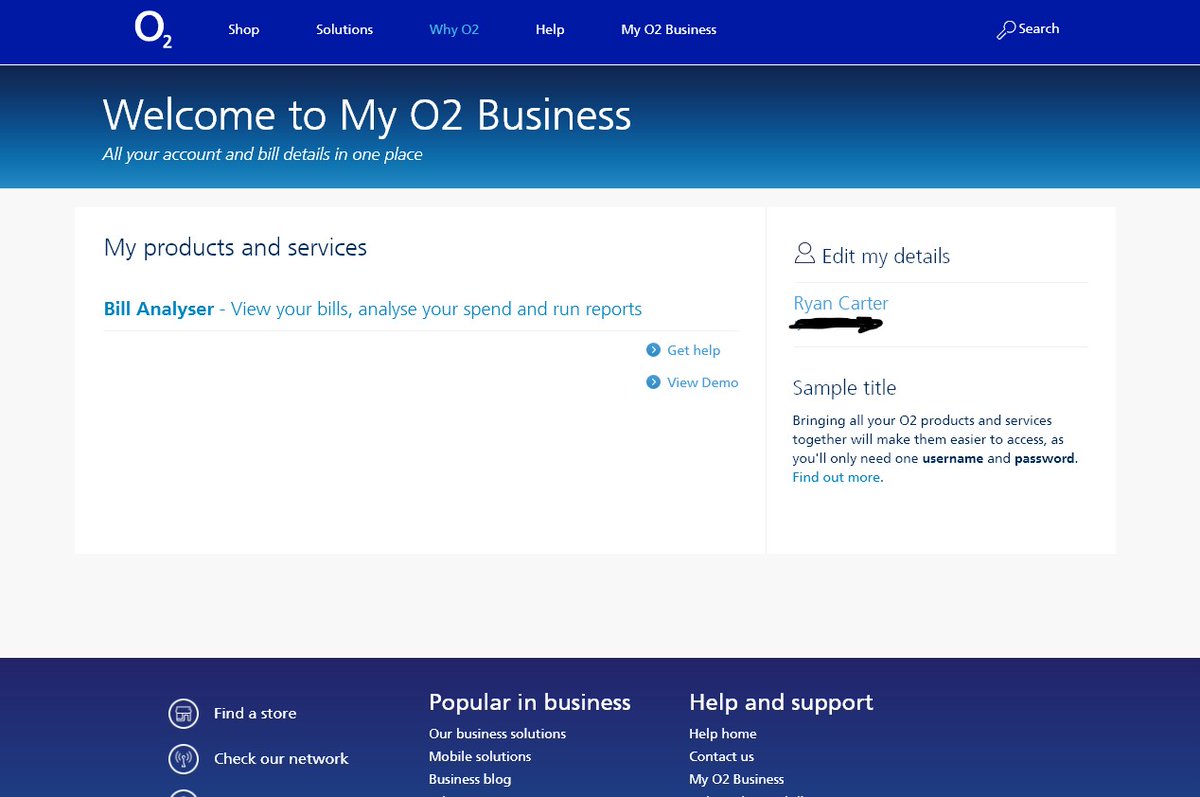Open Edit my details

pos(886,256)
